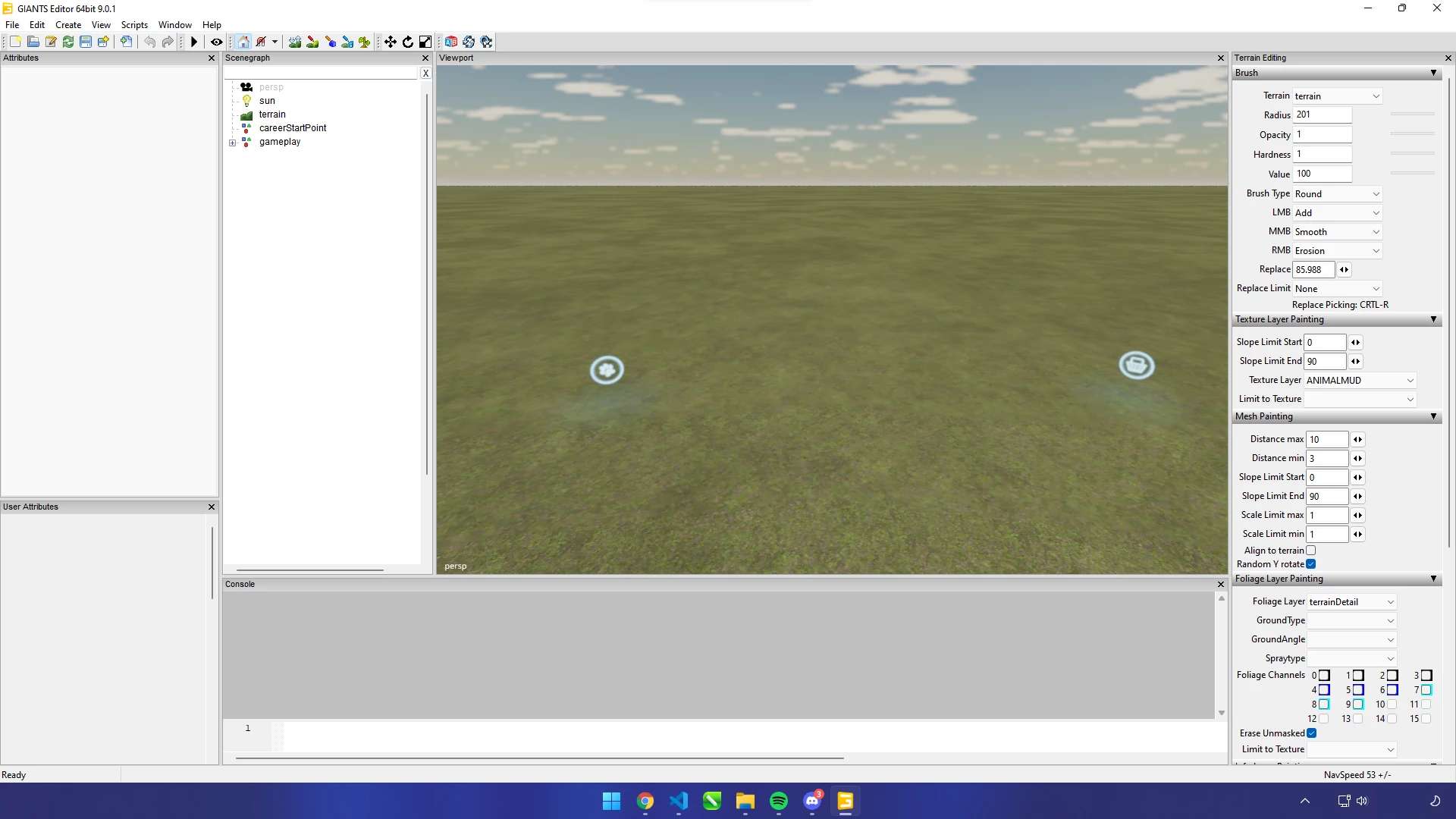
Task: Click the save scene floppy icon
Action: tap(86, 42)
